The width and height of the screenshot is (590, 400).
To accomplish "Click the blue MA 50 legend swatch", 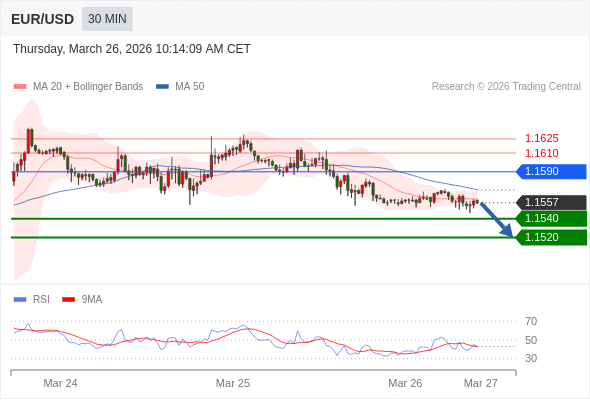I will 162,87.
